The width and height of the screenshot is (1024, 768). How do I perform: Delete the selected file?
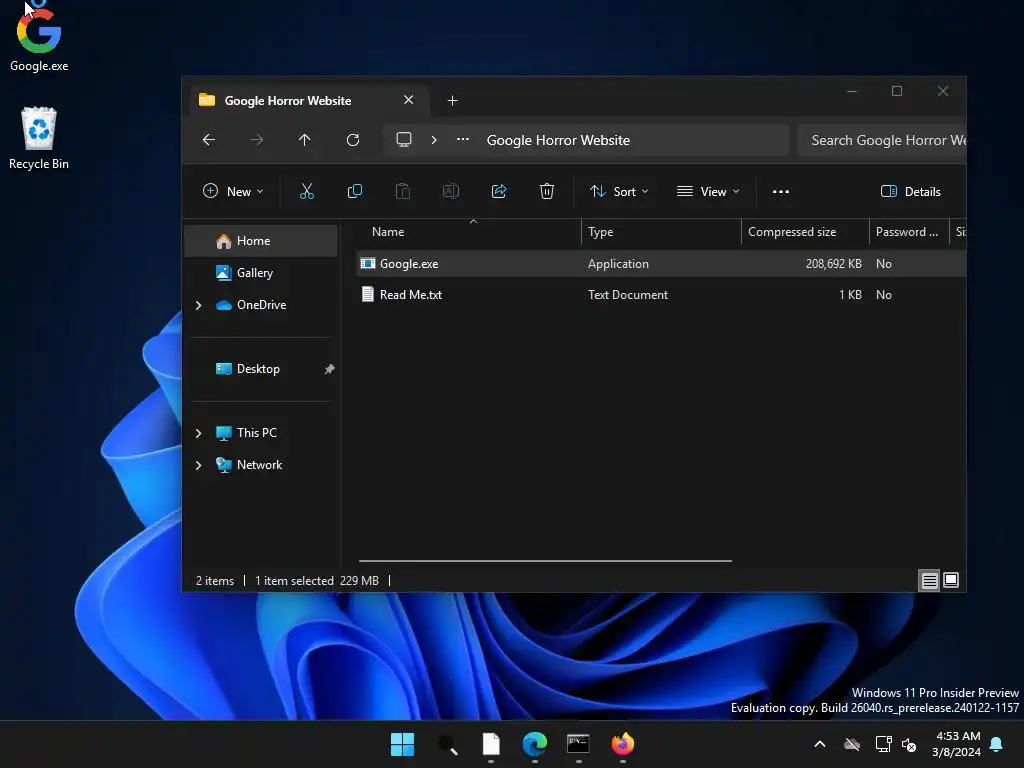point(547,191)
